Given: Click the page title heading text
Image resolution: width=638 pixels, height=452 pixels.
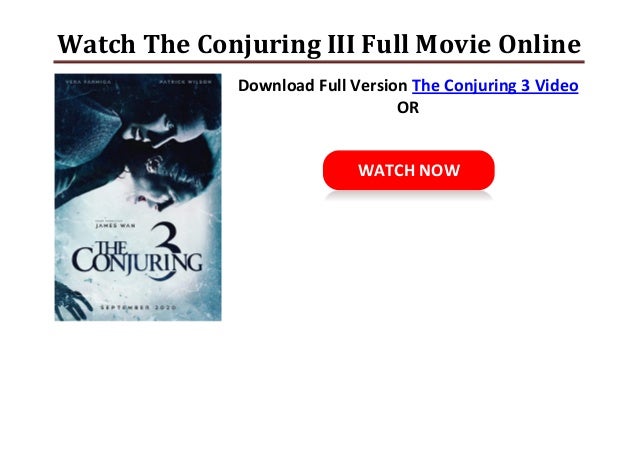Looking at the screenshot, I should (319, 44).
